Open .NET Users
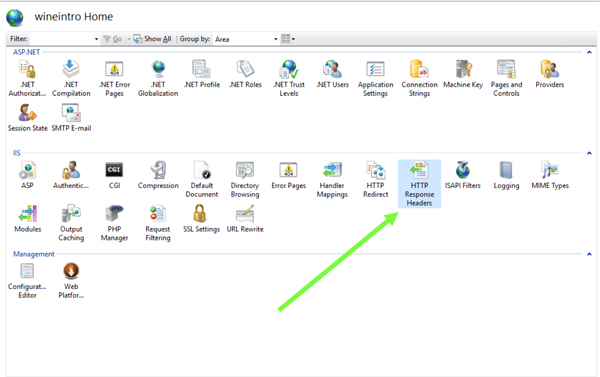 click(x=333, y=74)
